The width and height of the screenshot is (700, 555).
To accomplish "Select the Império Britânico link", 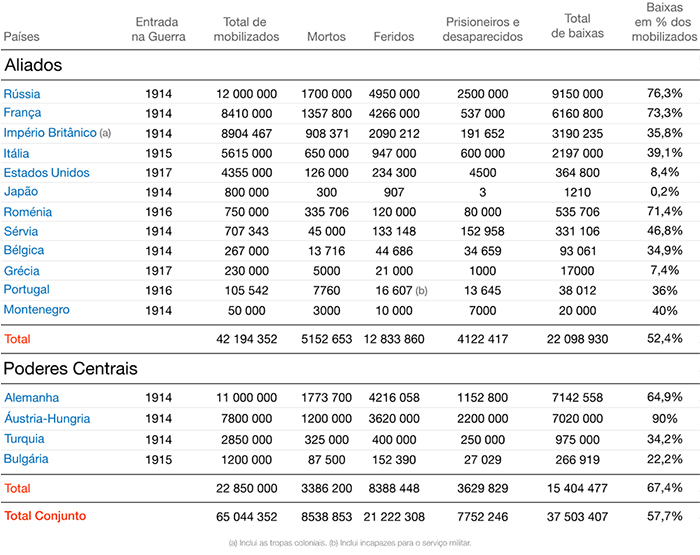I will 50,133.
